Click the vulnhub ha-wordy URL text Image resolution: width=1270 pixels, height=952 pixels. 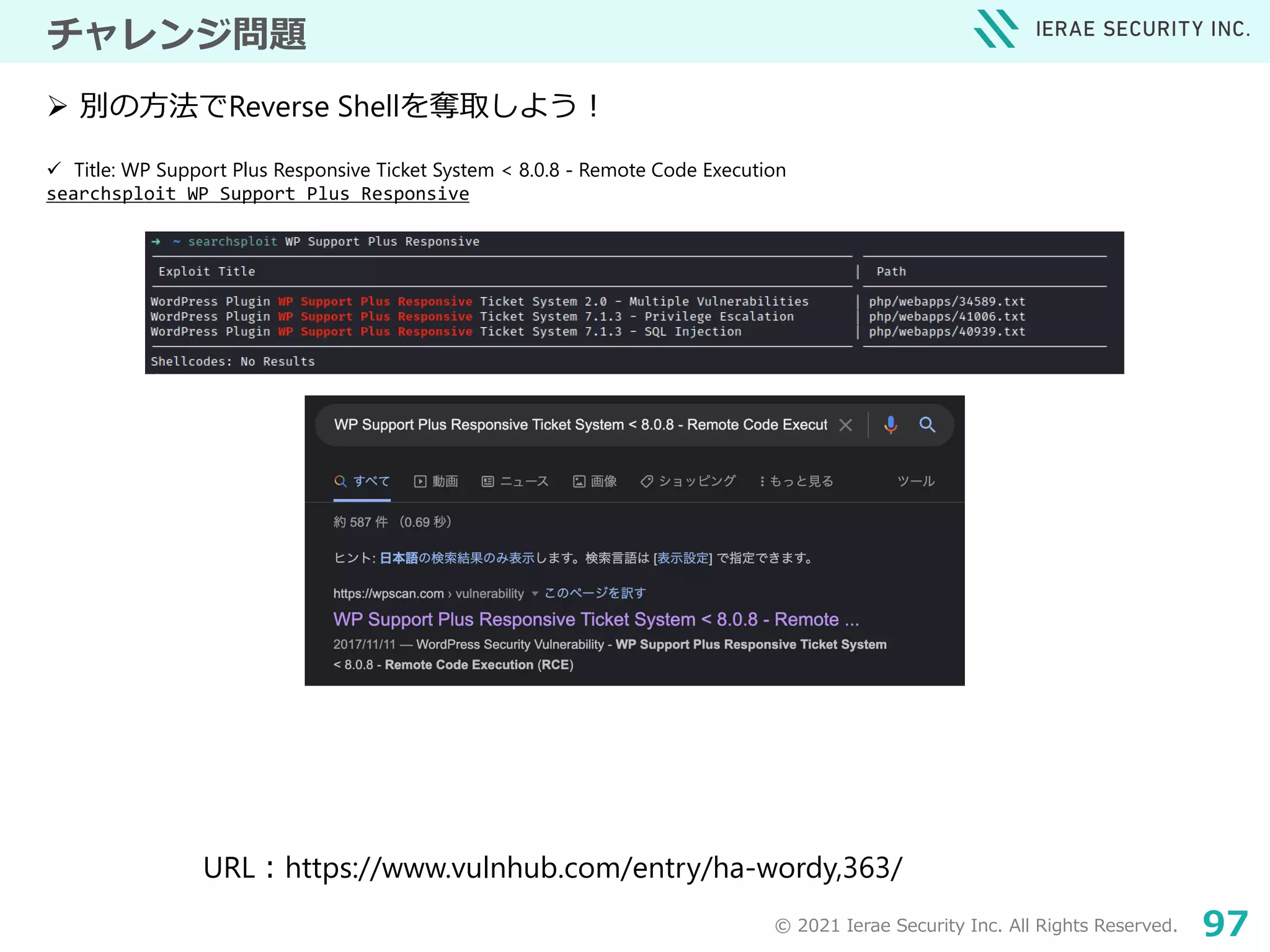pos(593,868)
